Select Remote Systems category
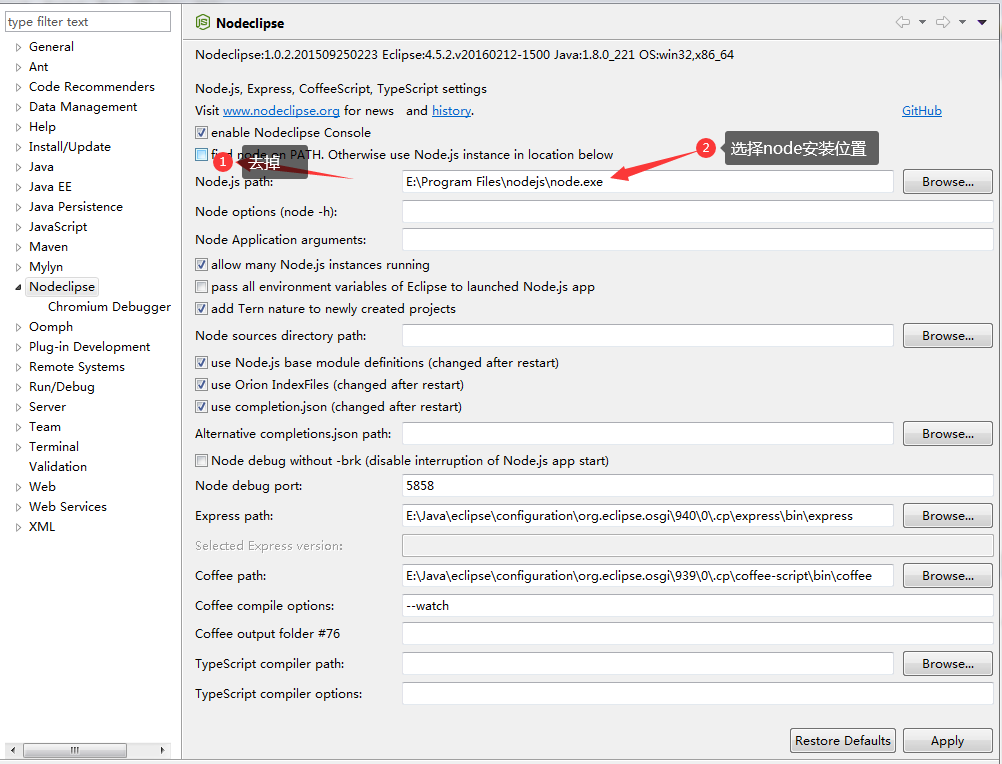 (x=77, y=367)
